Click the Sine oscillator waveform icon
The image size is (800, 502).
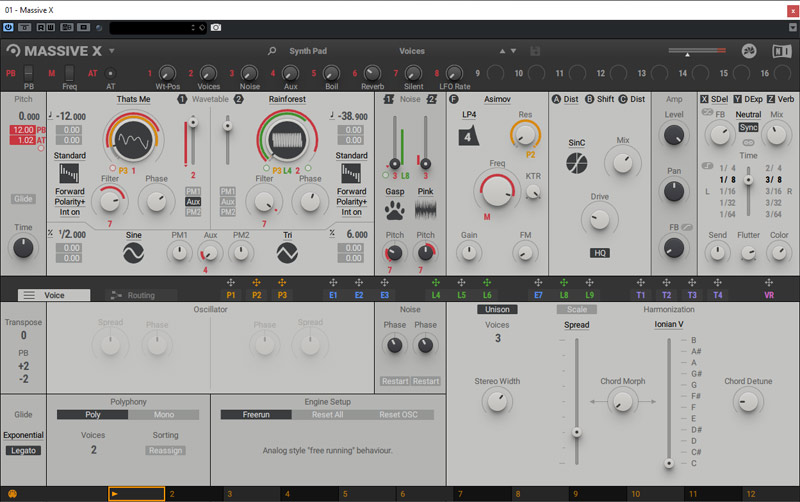tap(135, 254)
